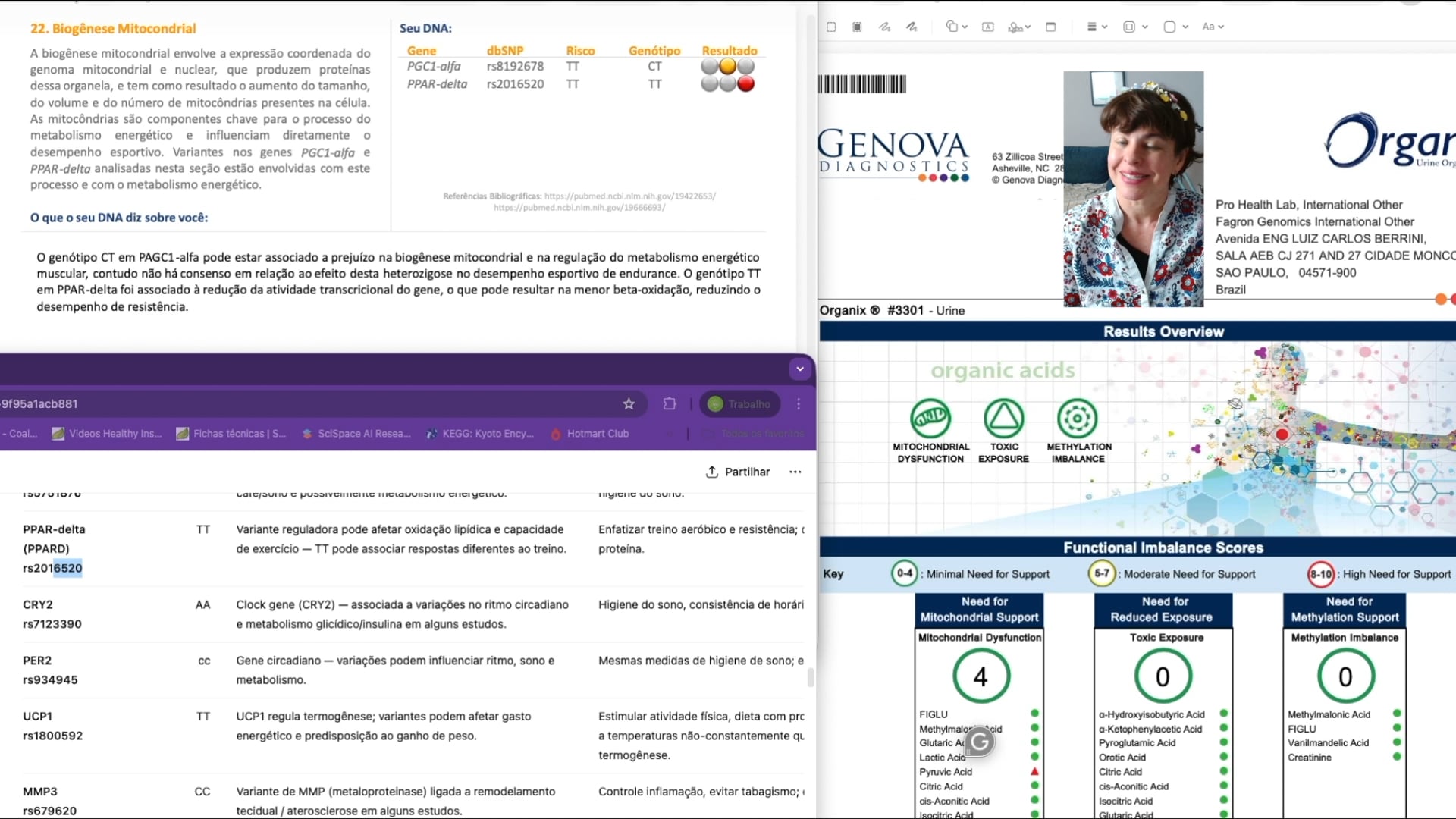Expand the browser tab search chevron
This screenshot has width=1456, height=819.
(799, 369)
